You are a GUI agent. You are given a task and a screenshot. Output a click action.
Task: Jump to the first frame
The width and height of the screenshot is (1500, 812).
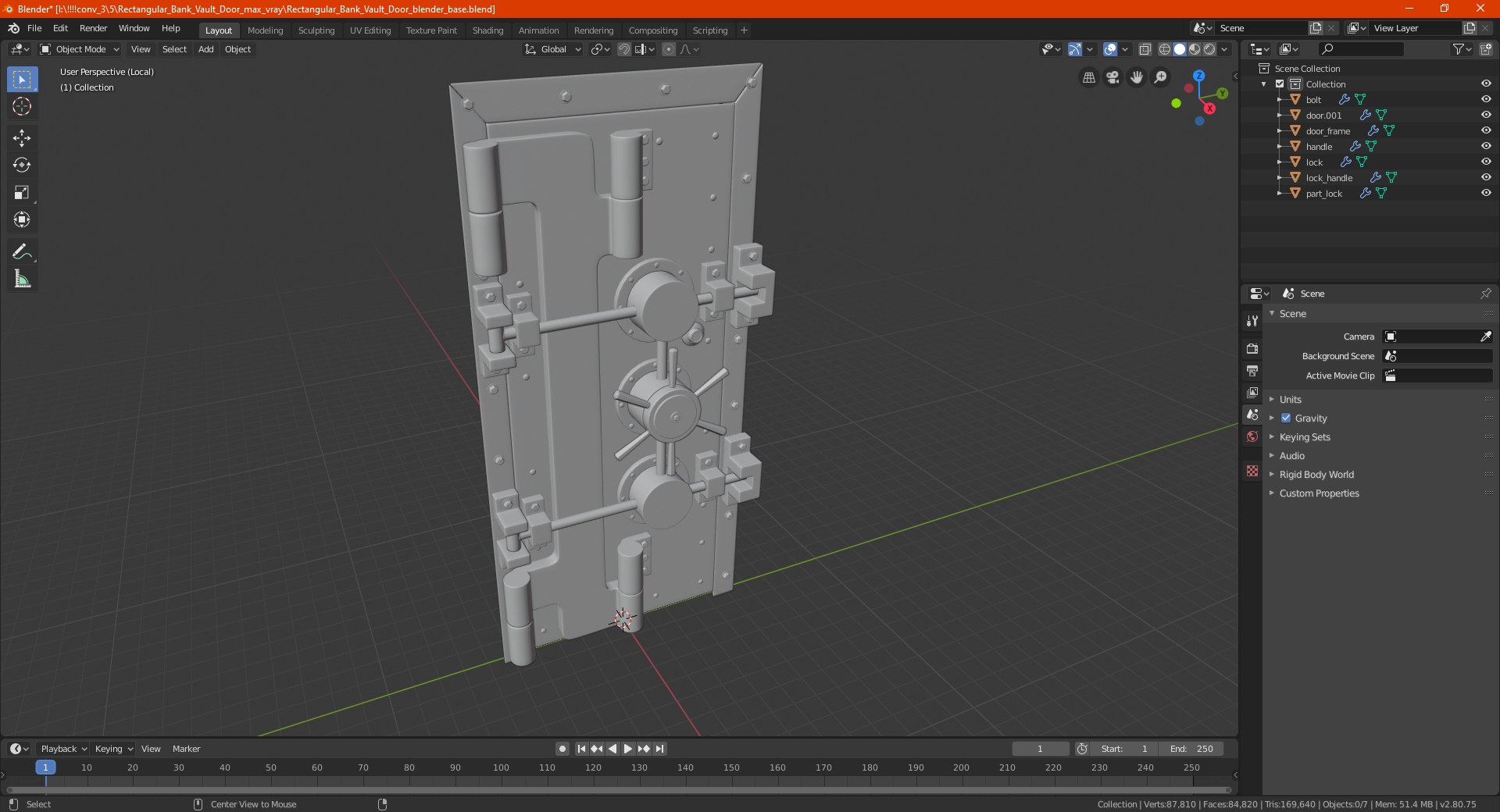581,749
